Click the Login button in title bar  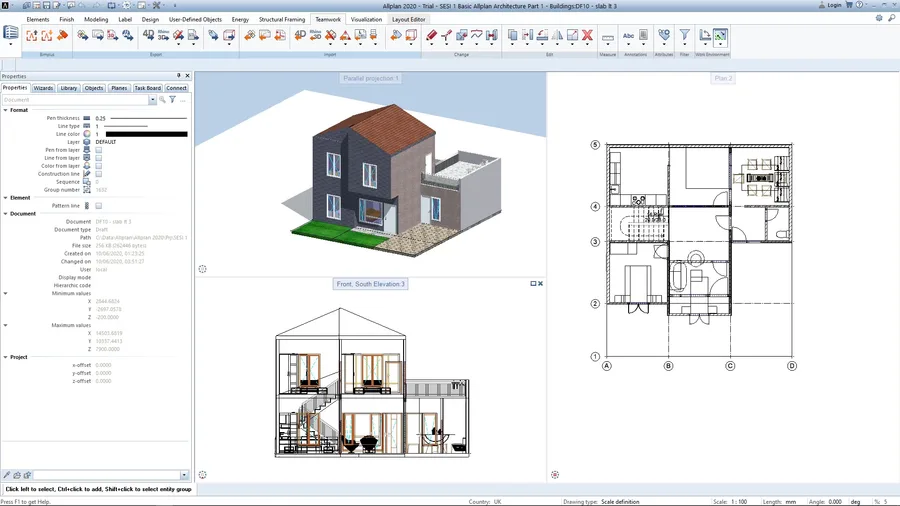coord(830,5)
